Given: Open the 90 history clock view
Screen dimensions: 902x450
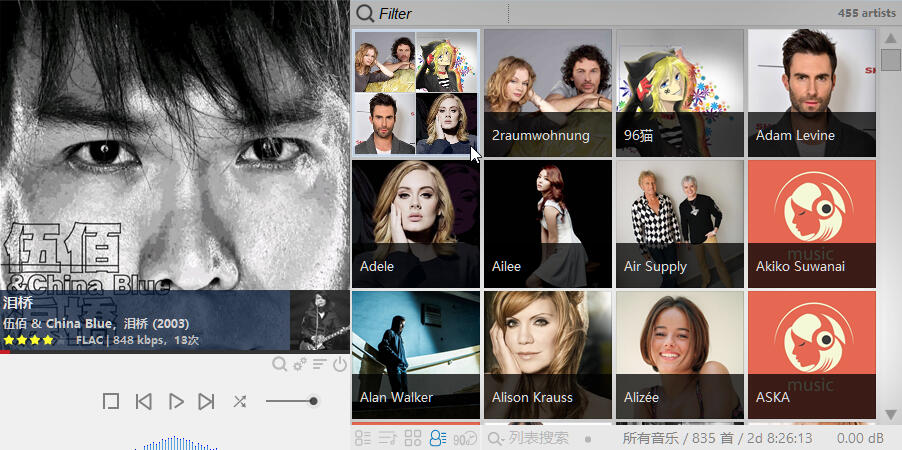Looking at the screenshot, I should pyautogui.click(x=465, y=438).
